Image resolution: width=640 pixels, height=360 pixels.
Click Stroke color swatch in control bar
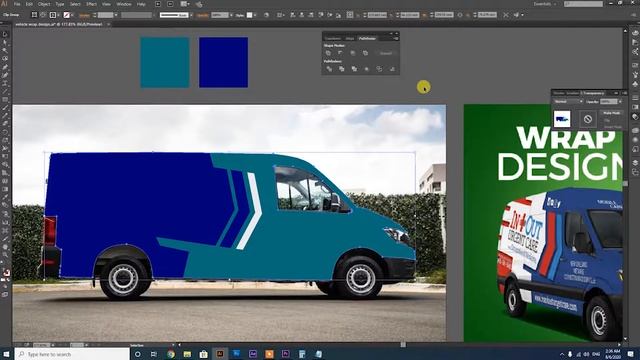[x=66, y=15]
